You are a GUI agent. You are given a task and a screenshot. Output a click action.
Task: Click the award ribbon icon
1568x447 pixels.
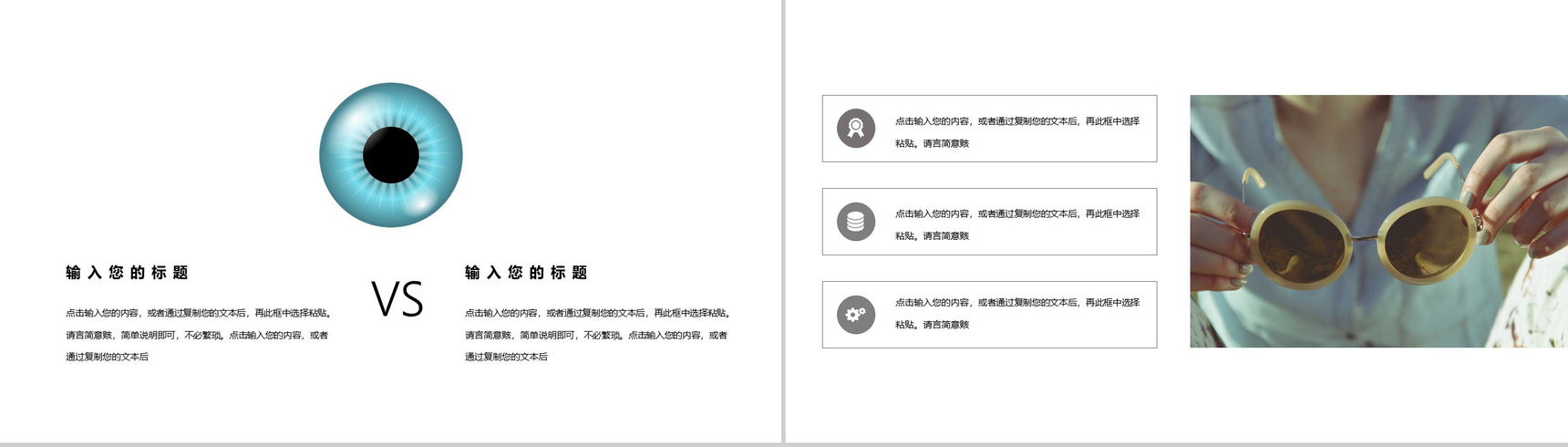[x=856, y=129]
